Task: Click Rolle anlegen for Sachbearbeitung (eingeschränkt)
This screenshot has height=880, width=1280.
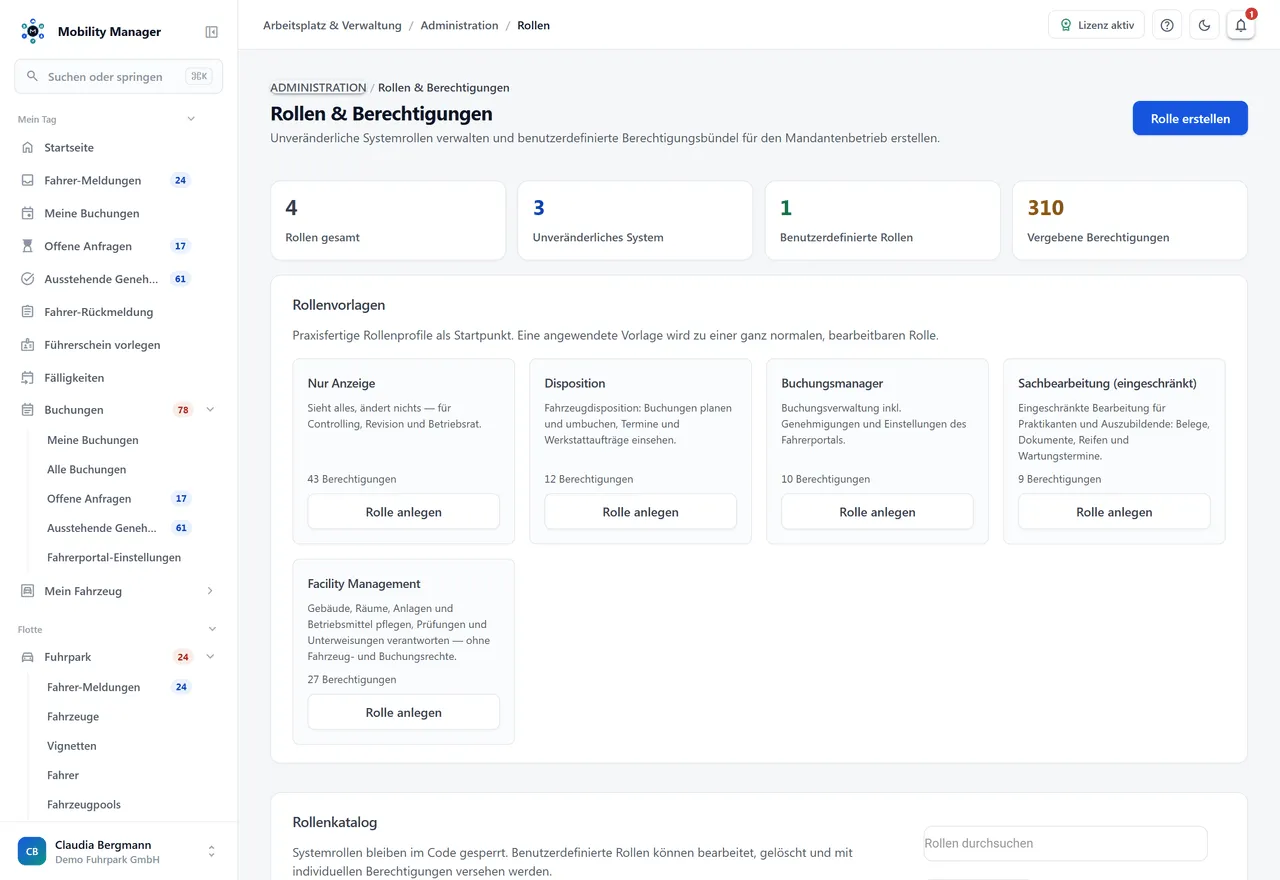Action: [x=1114, y=512]
